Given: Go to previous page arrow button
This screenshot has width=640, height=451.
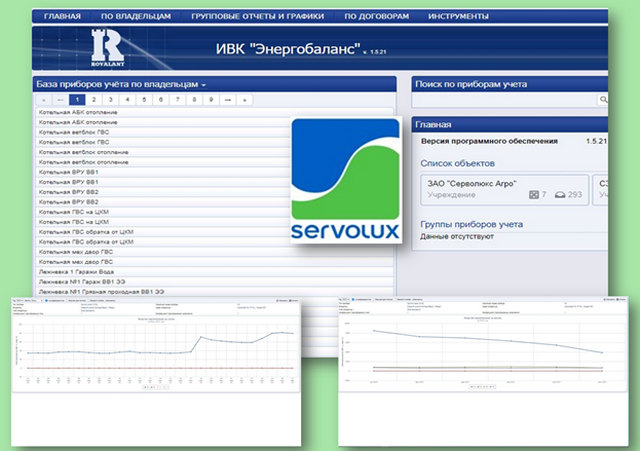Looking at the screenshot, I should 60,100.
